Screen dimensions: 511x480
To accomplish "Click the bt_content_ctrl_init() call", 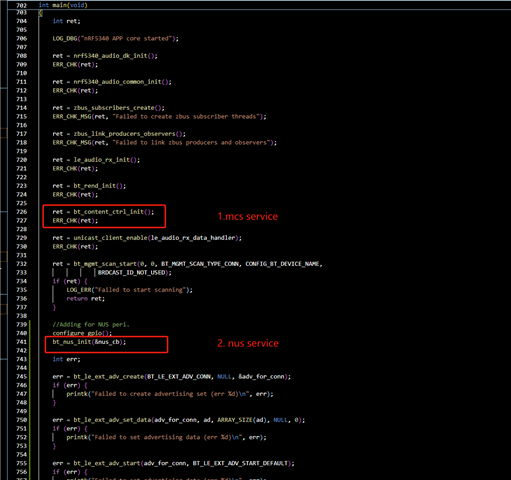I will [114, 212].
